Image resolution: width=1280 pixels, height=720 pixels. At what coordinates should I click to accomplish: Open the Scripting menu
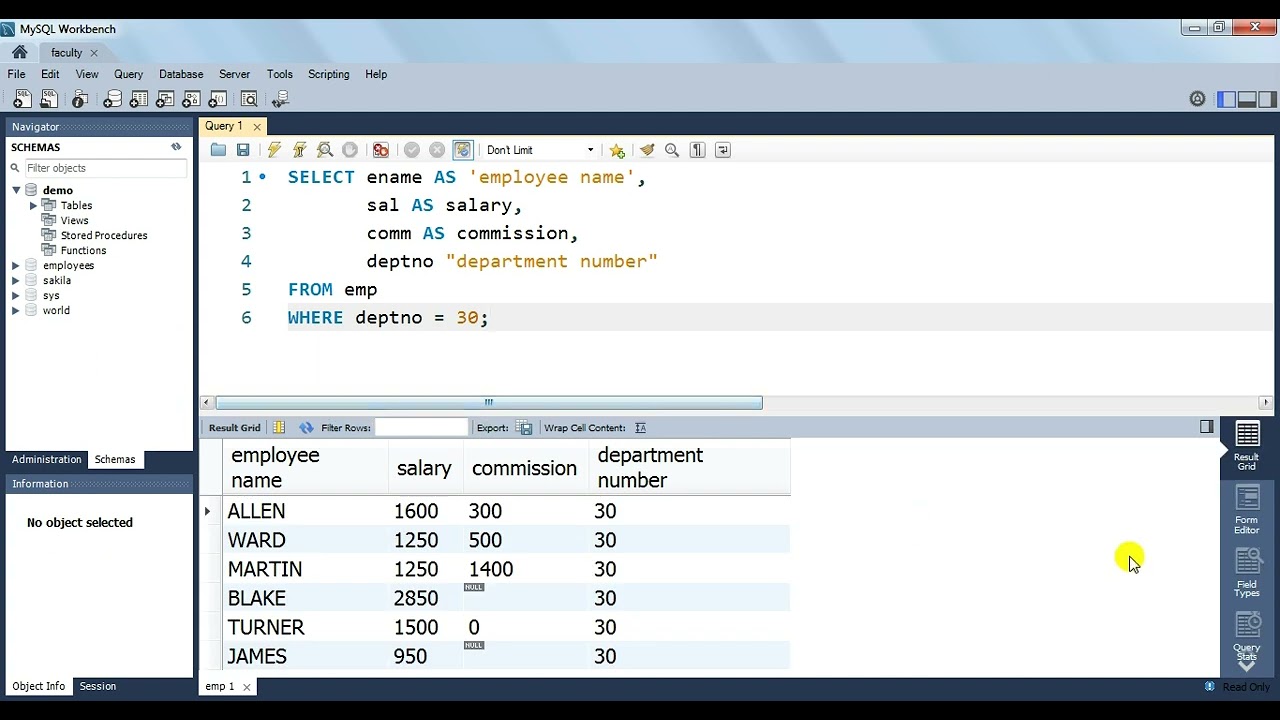329,74
